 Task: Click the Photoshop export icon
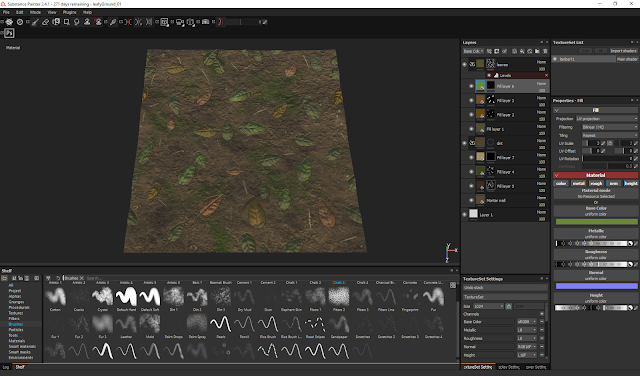9,33
